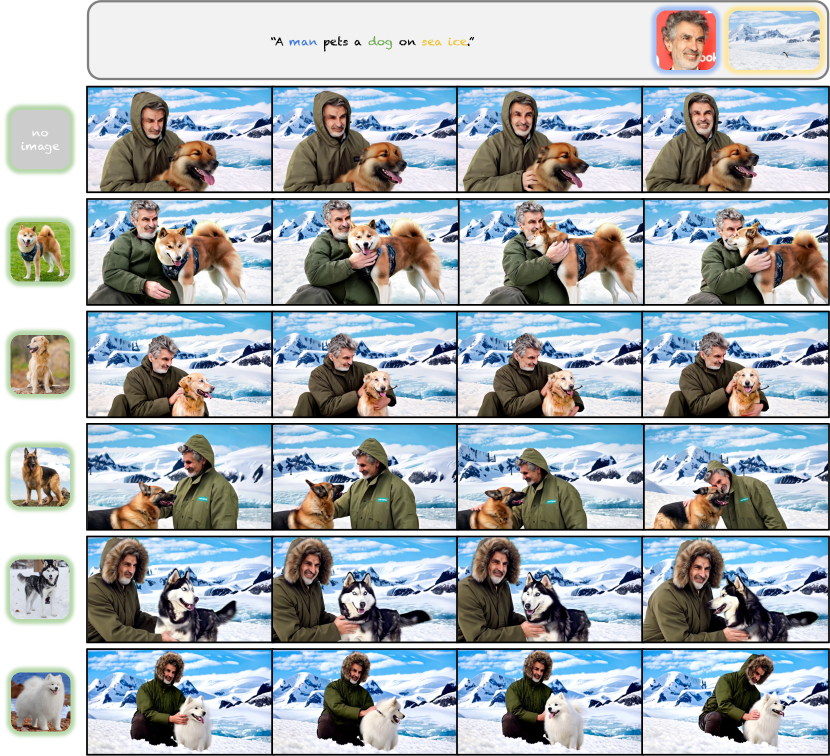Select the fourth golden retriever result image
Viewport: 830px width, 756px height.
click(x=736, y=364)
